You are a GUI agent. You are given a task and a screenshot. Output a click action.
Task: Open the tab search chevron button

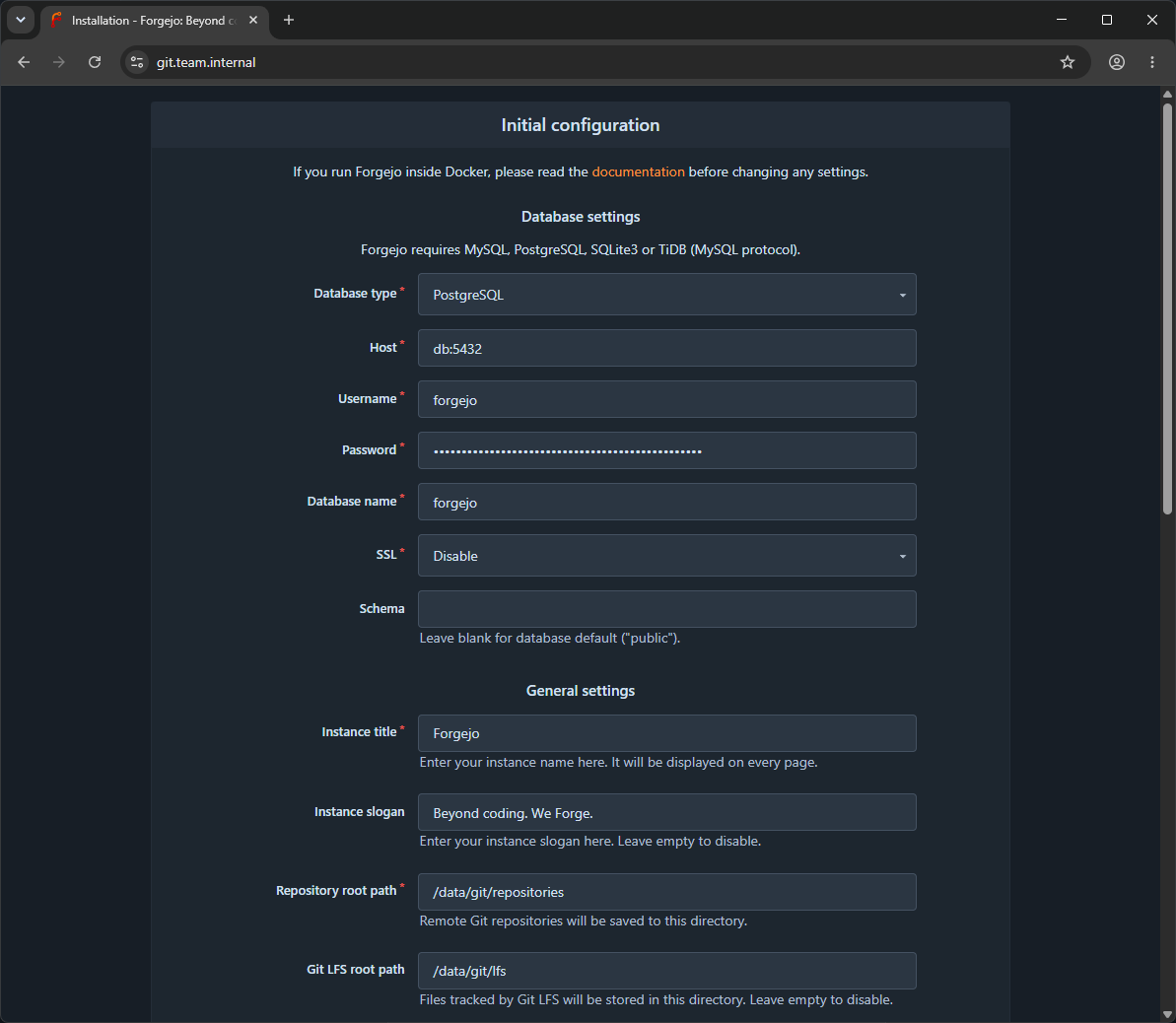pos(21,21)
